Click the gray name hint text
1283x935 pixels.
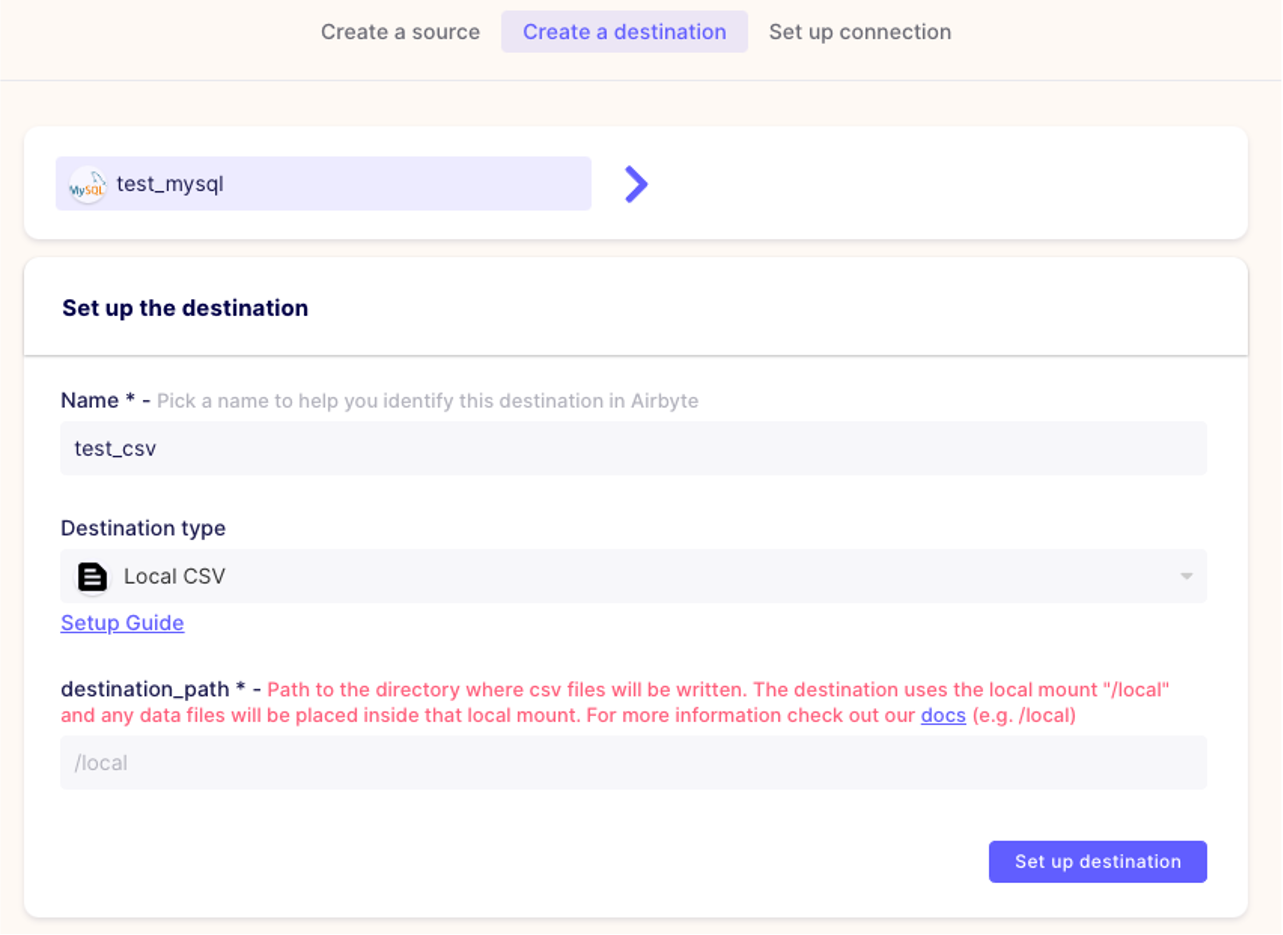[x=427, y=401]
